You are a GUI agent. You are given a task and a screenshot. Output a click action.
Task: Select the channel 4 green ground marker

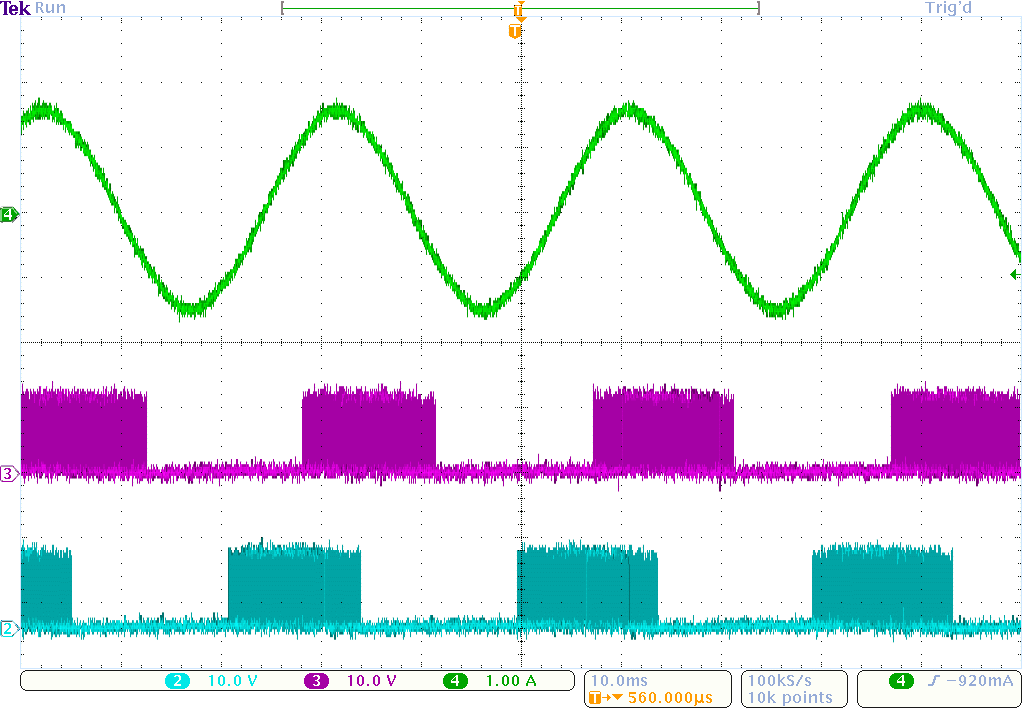pos(9,214)
